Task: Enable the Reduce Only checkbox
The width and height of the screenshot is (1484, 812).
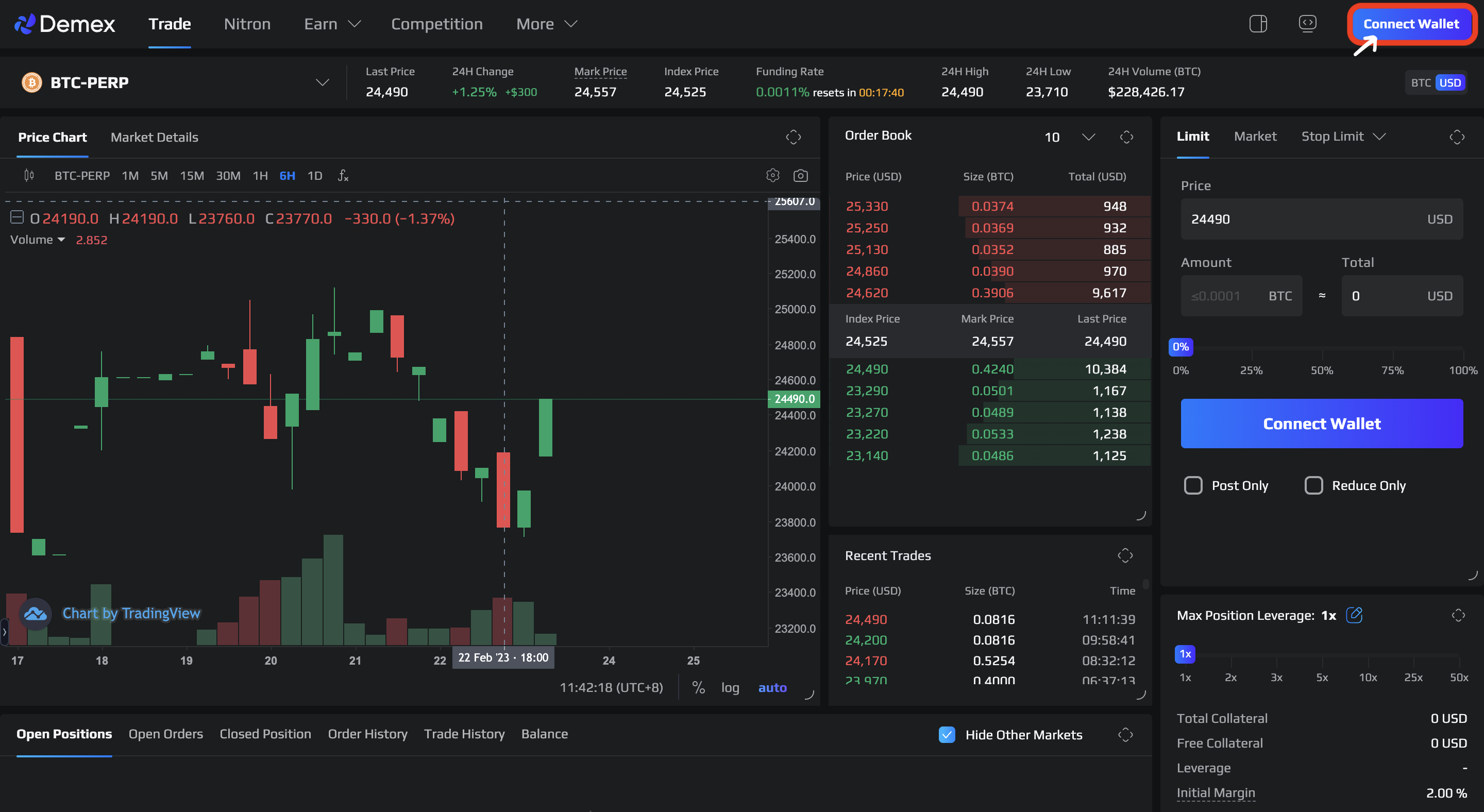Action: [x=1313, y=485]
